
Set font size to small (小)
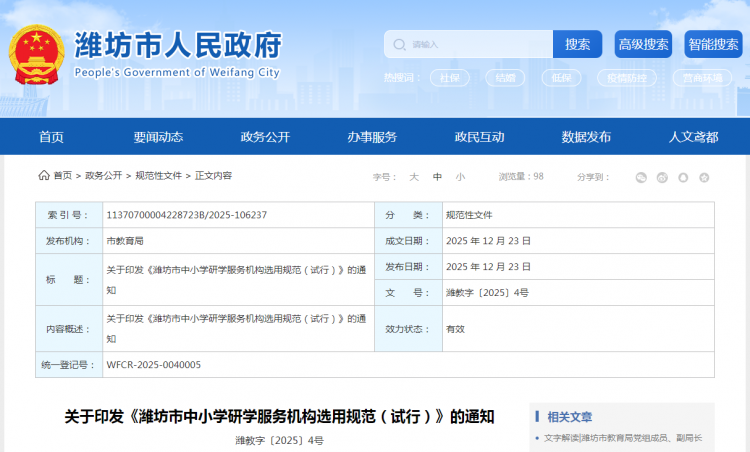[460, 176]
